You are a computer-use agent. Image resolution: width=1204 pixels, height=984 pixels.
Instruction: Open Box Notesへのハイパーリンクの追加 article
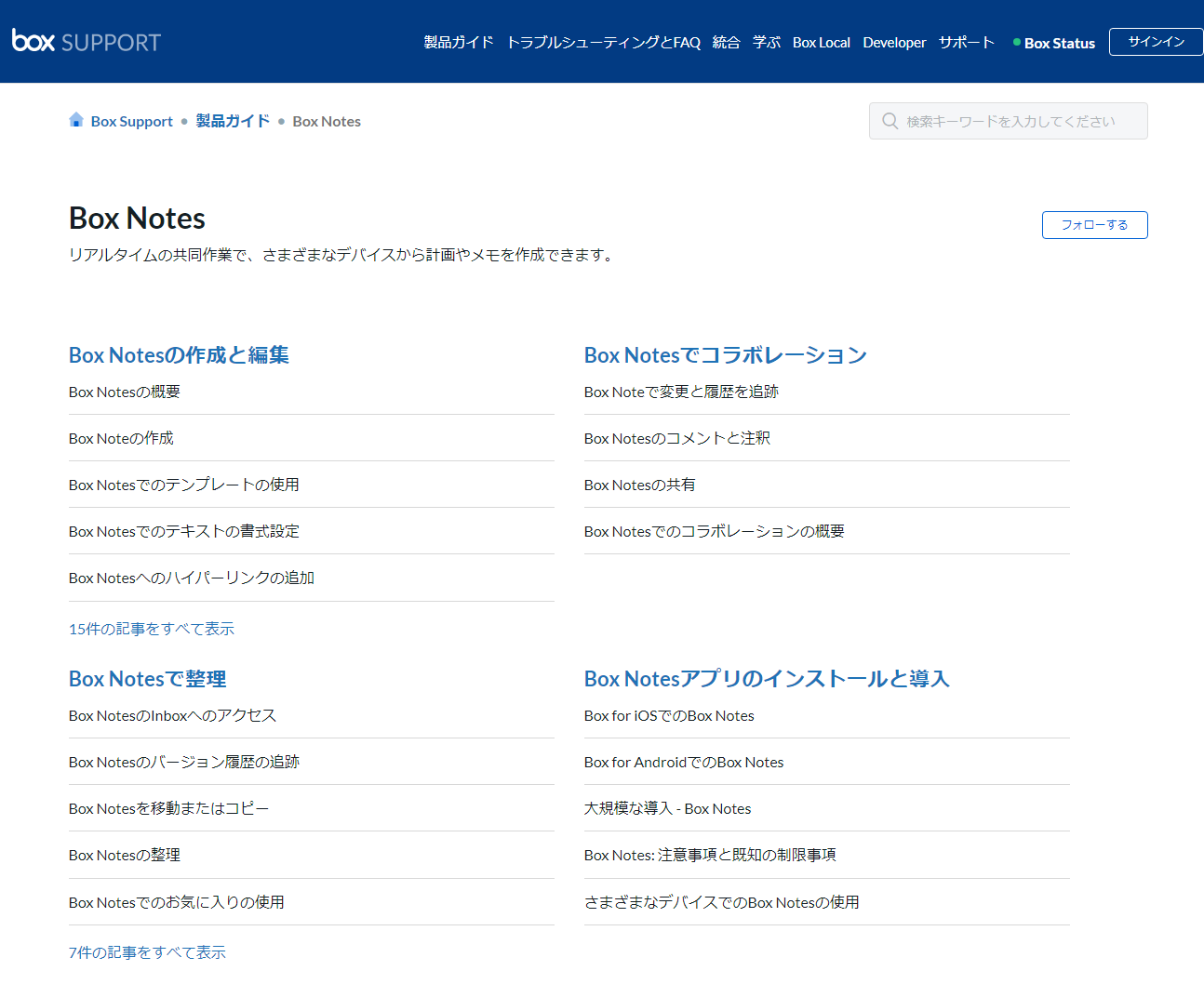192,578
